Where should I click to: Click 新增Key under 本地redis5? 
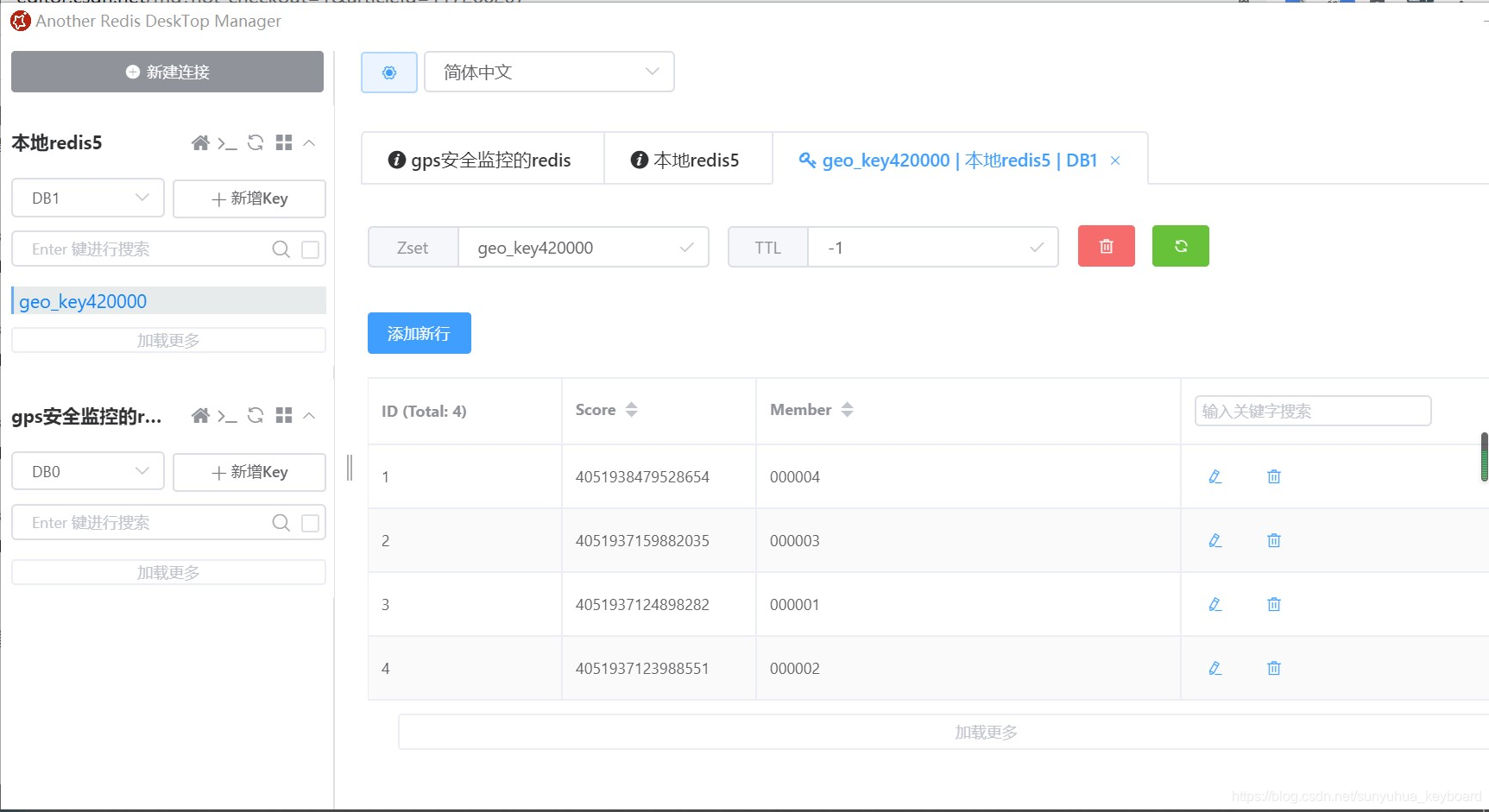(249, 198)
